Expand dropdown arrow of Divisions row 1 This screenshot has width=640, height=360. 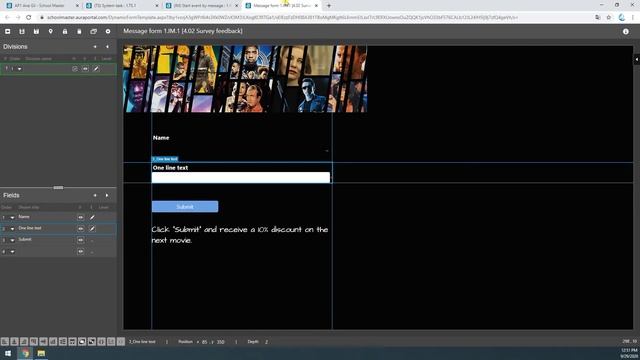tap(19, 69)
